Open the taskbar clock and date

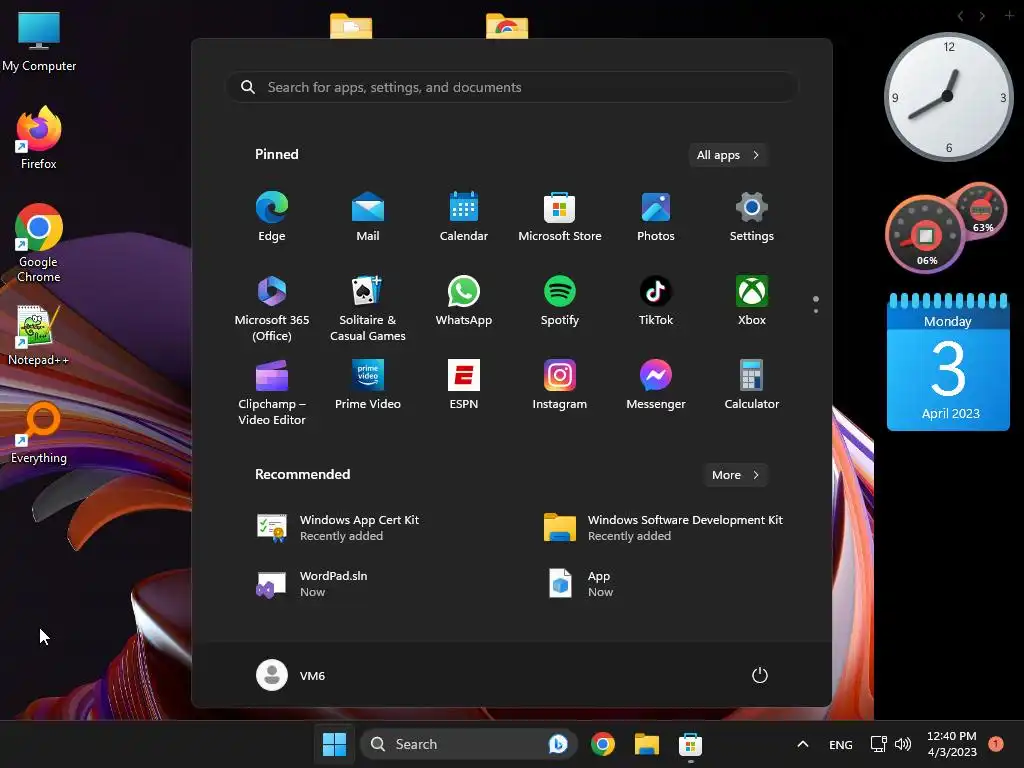[x=952, y=744]
